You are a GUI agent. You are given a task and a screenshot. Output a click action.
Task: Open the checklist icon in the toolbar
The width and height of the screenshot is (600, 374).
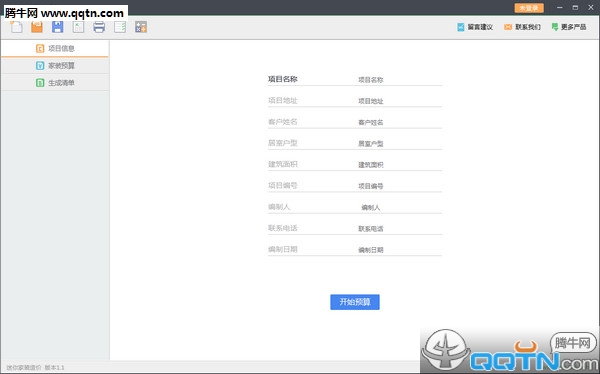(120, 27)
